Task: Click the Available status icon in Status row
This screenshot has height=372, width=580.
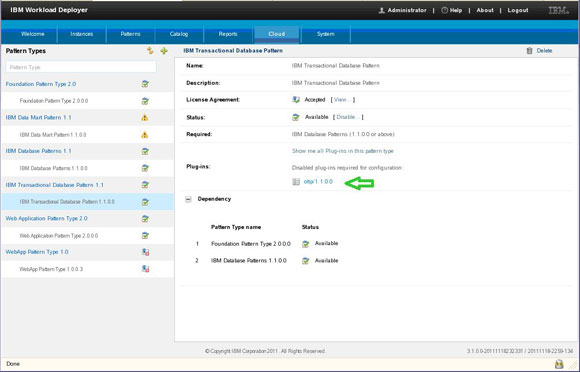Action: [296, 117]
